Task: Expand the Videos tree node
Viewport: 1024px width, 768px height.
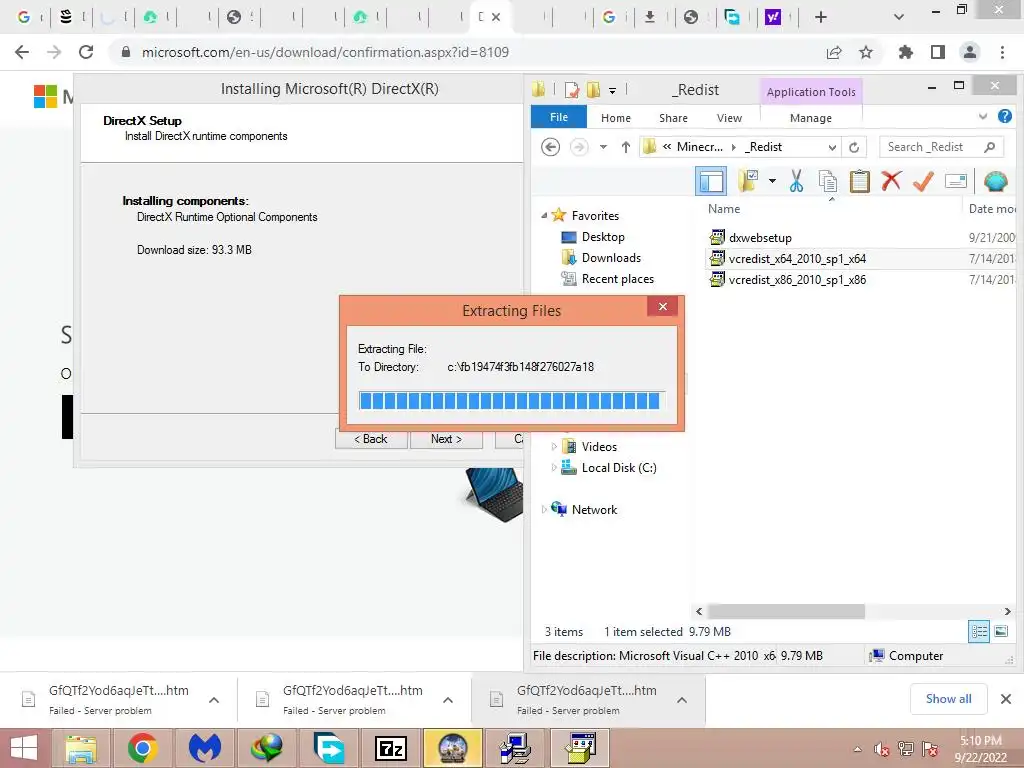Action: point(554,447)
